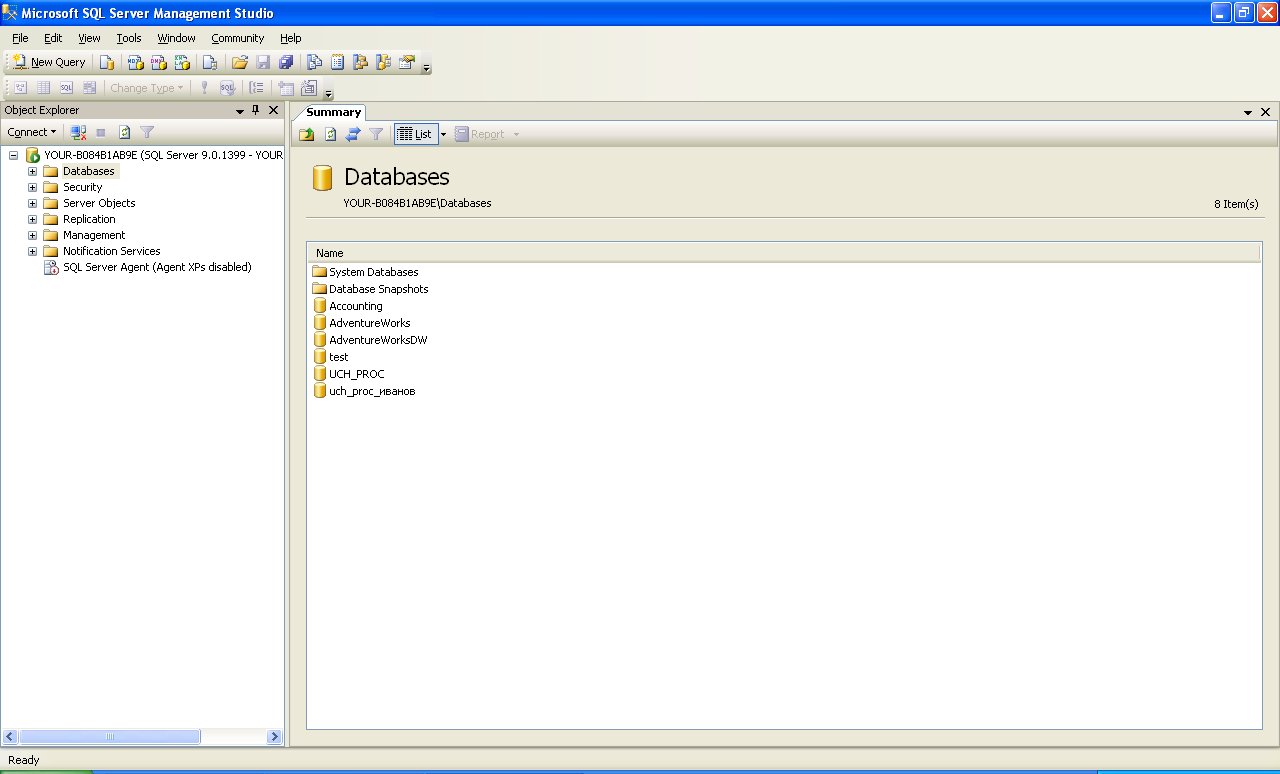Open an Analysis Services DMX Query
Screen dimensions: 1280x774
coord(159,62)
